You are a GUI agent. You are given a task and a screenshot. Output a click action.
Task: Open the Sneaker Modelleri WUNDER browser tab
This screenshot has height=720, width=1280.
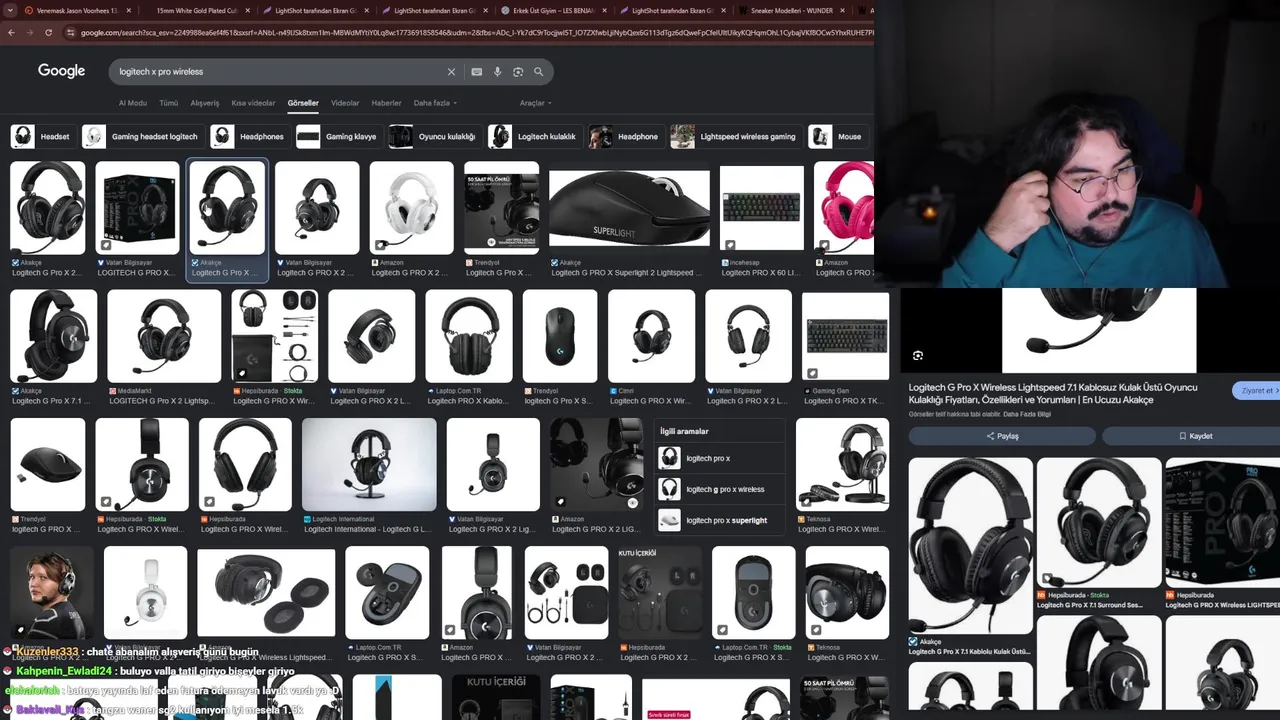(790, 10)
